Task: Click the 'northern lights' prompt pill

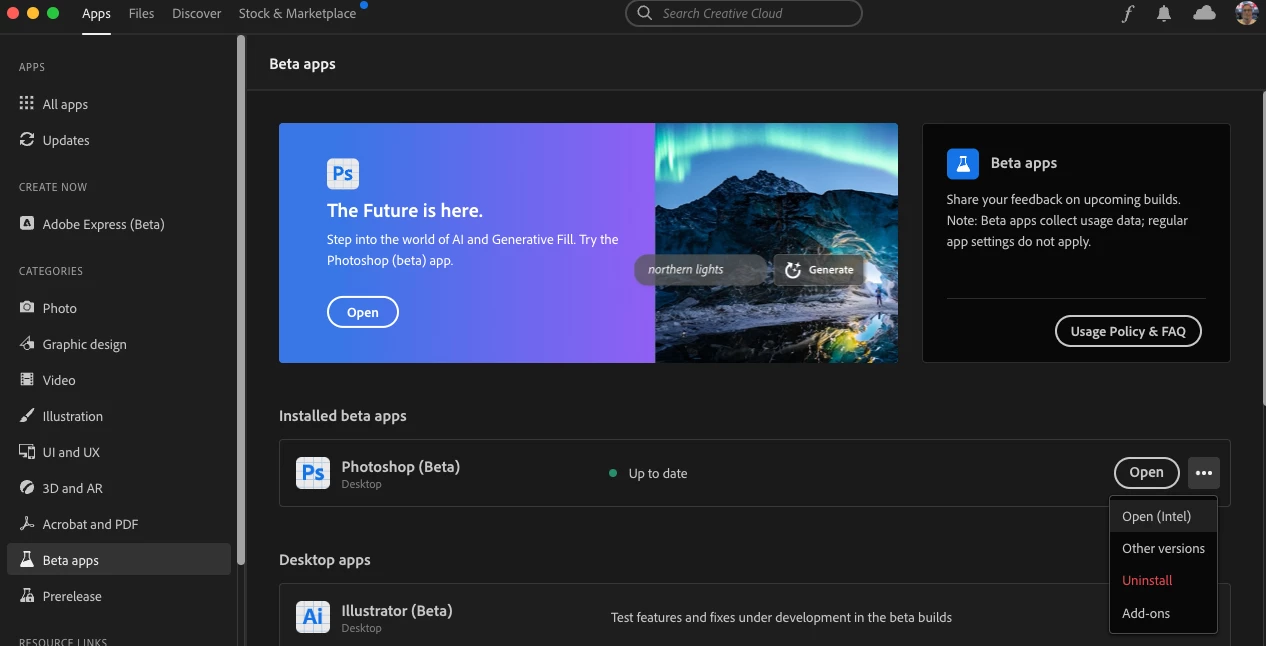Action: coord(701,270)
